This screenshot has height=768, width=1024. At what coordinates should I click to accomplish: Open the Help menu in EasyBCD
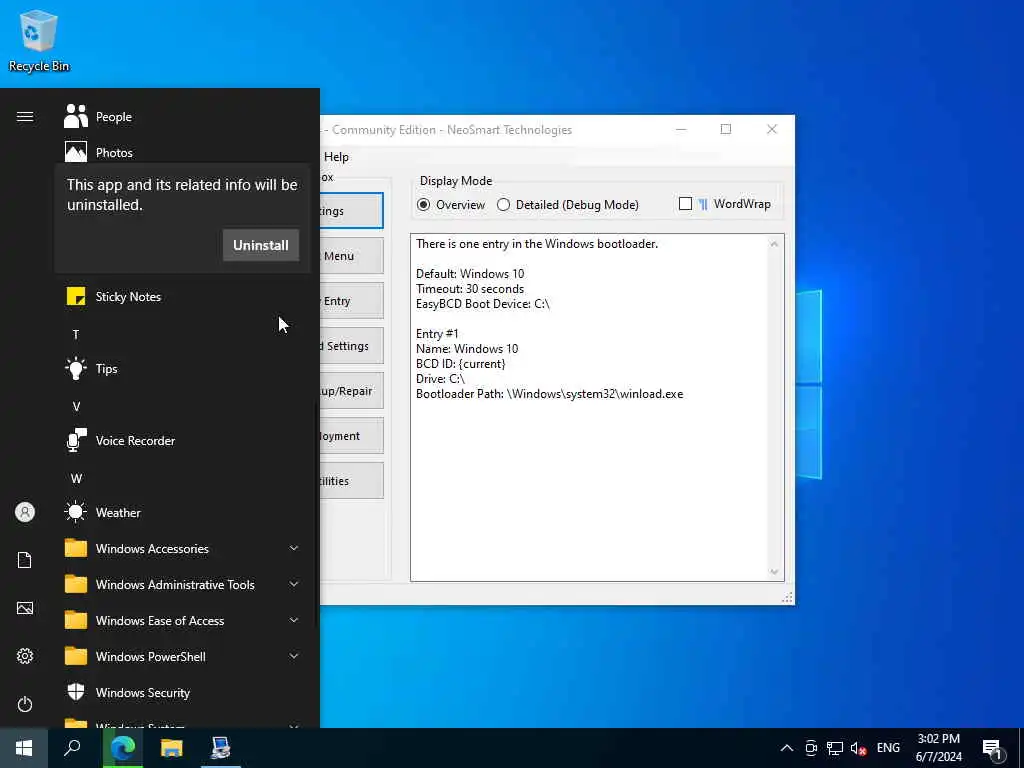tap(336, 157)
